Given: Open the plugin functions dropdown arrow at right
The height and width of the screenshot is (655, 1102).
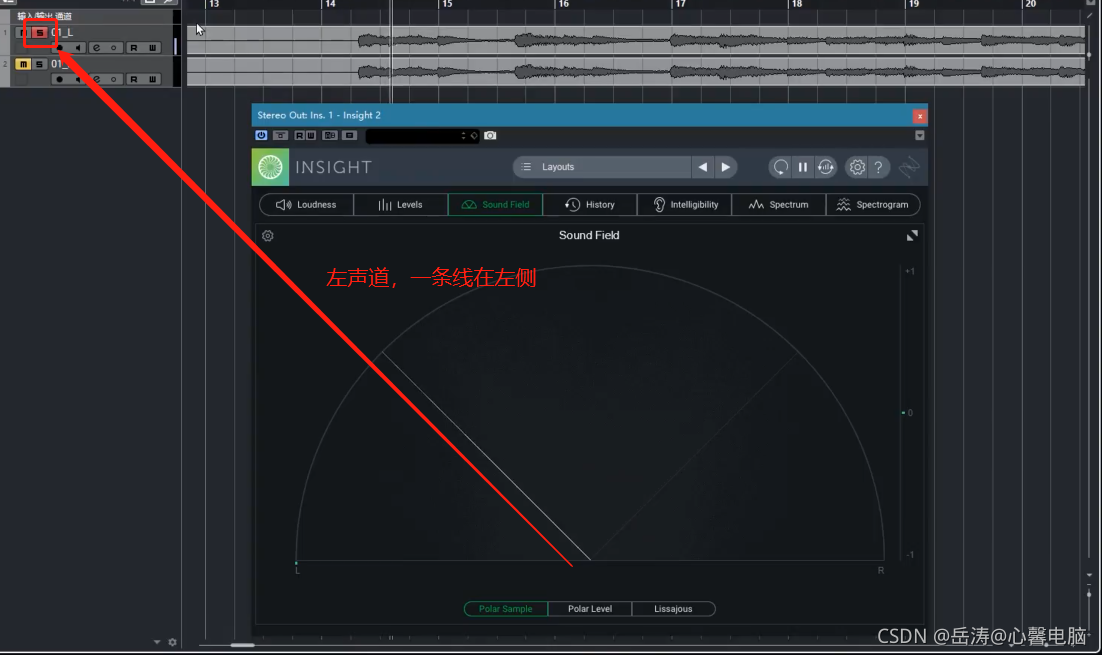Looking at the screenshot, I should coord(919,136).
